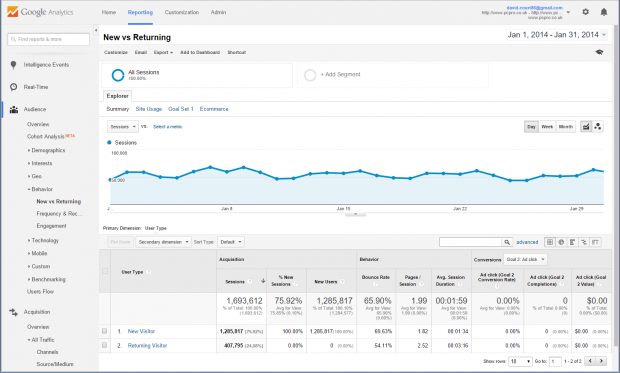Set chart granularity to Month
The height and width of the screenshot is (373, 620).
point(565,127)
